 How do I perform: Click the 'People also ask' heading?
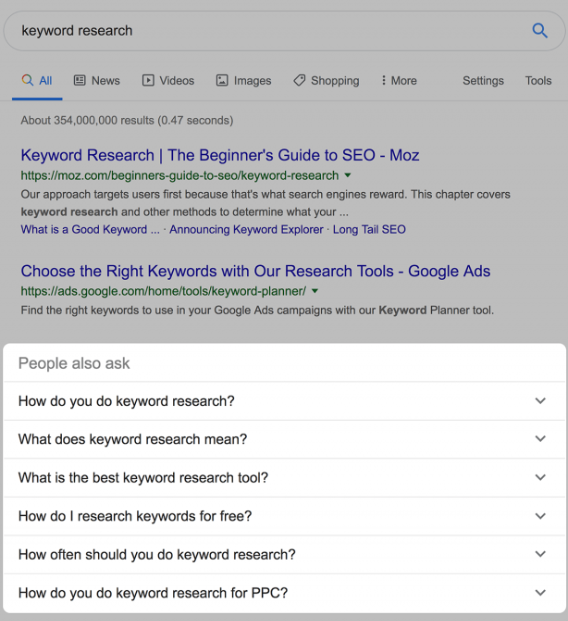click(x=74, y=363)
